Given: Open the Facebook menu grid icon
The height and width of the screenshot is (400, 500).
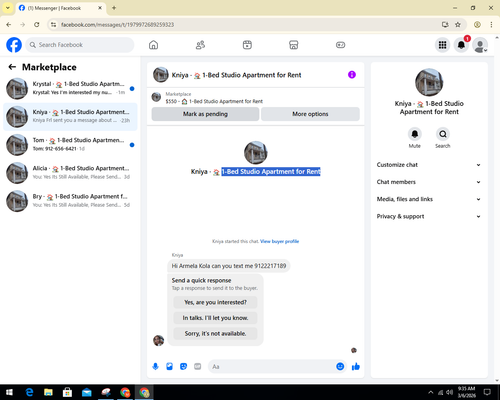Looking at the screenshot, I should [x=442, y=45].
